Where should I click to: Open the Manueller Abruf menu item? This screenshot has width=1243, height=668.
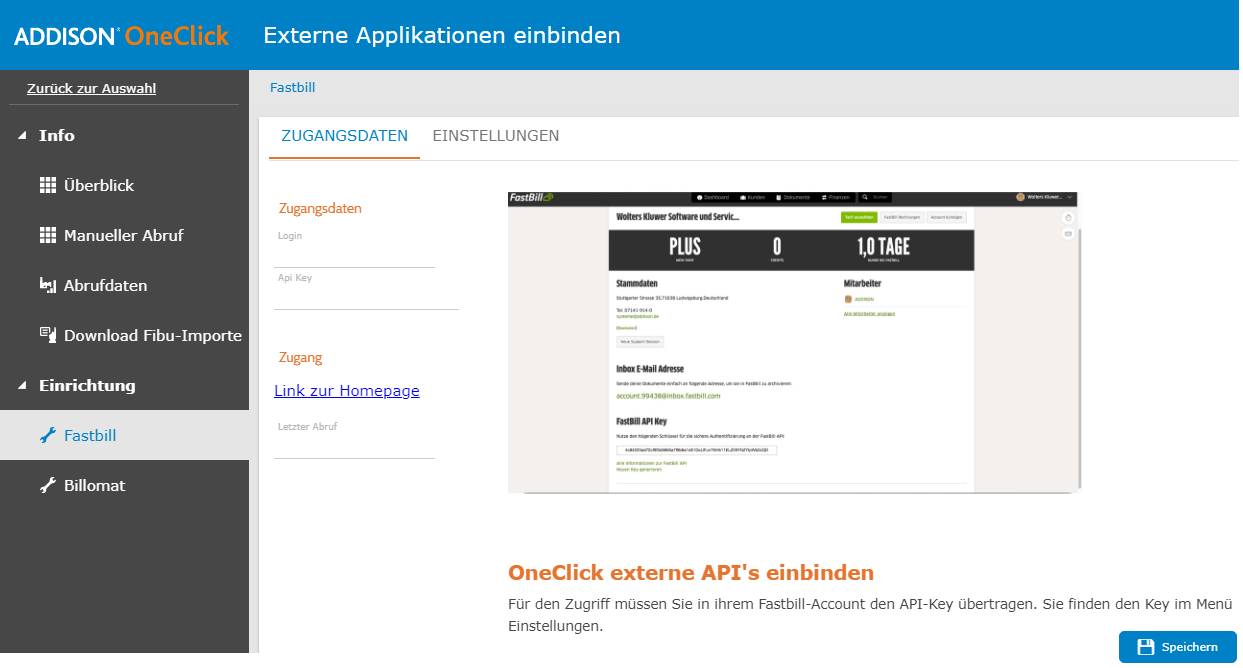click(x=124, y=235)
